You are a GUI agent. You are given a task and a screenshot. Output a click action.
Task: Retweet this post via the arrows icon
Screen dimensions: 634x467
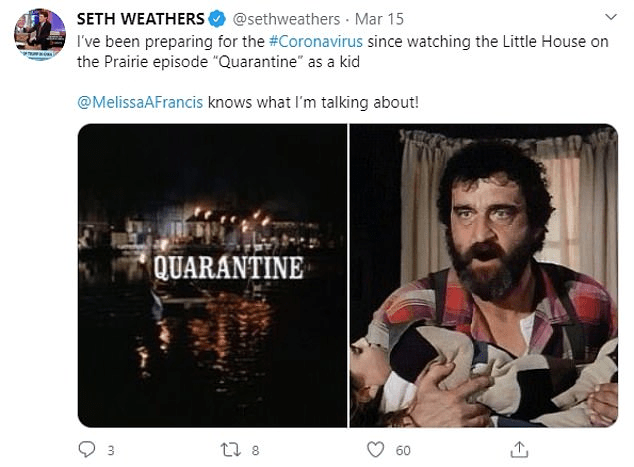[231, 449]
